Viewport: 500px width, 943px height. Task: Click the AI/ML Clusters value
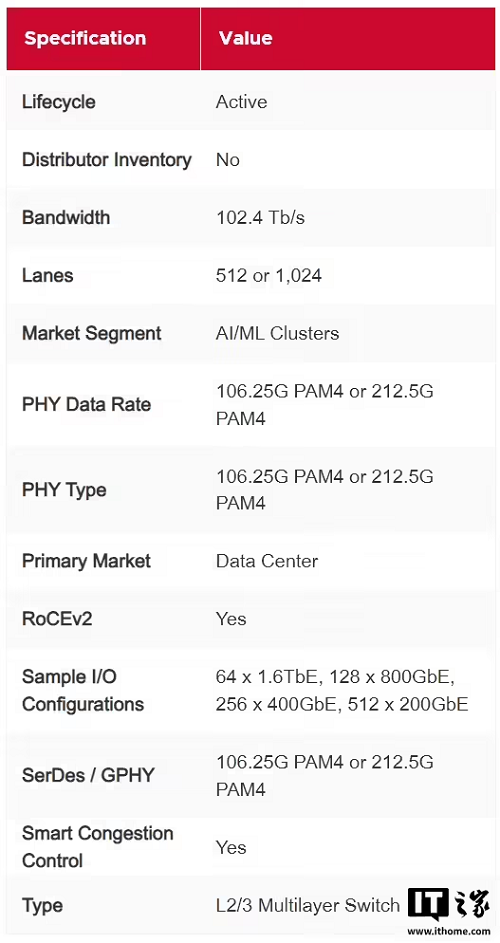[277, 333]
